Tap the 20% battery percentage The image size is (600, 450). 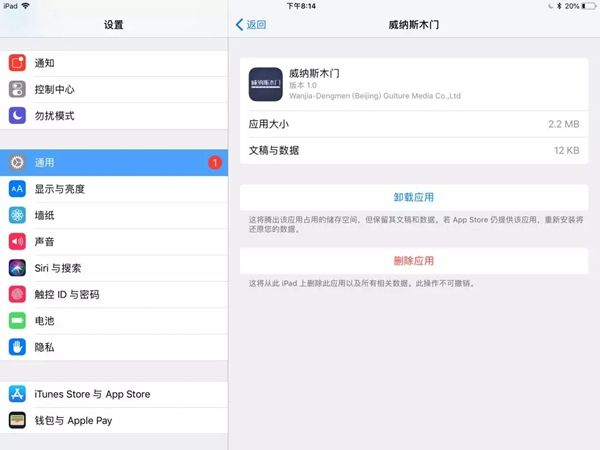click(572, 6)
